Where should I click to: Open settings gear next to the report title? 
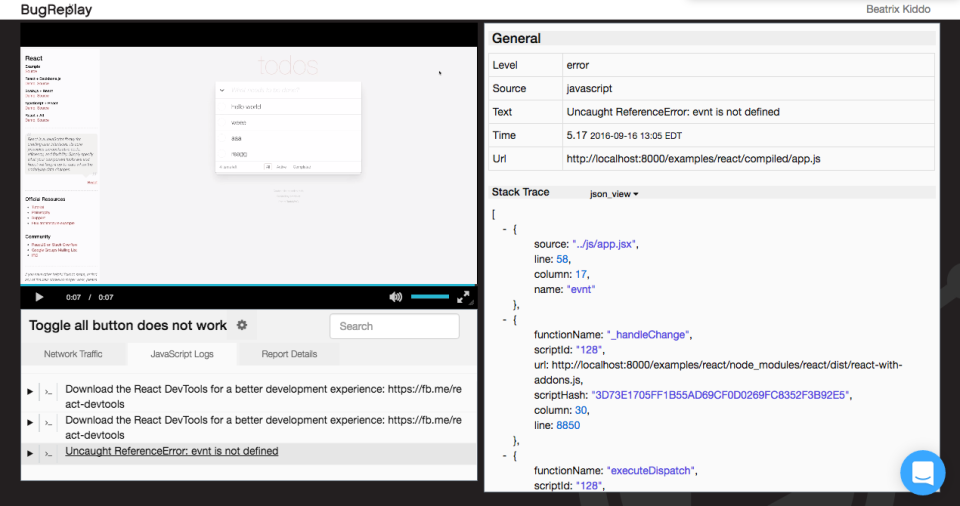[x=242, y=325]
